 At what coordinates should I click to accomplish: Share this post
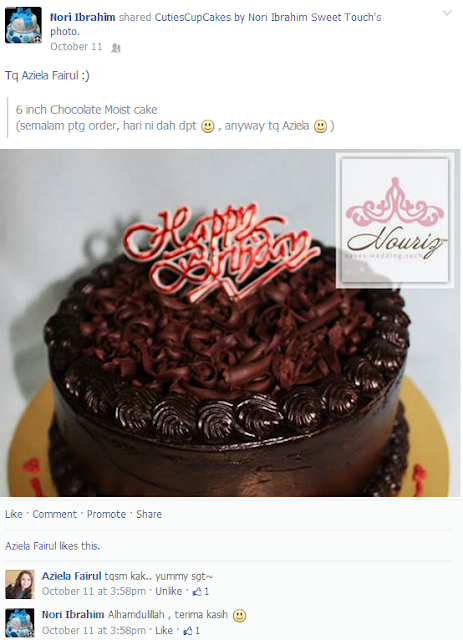click(149, 514)
